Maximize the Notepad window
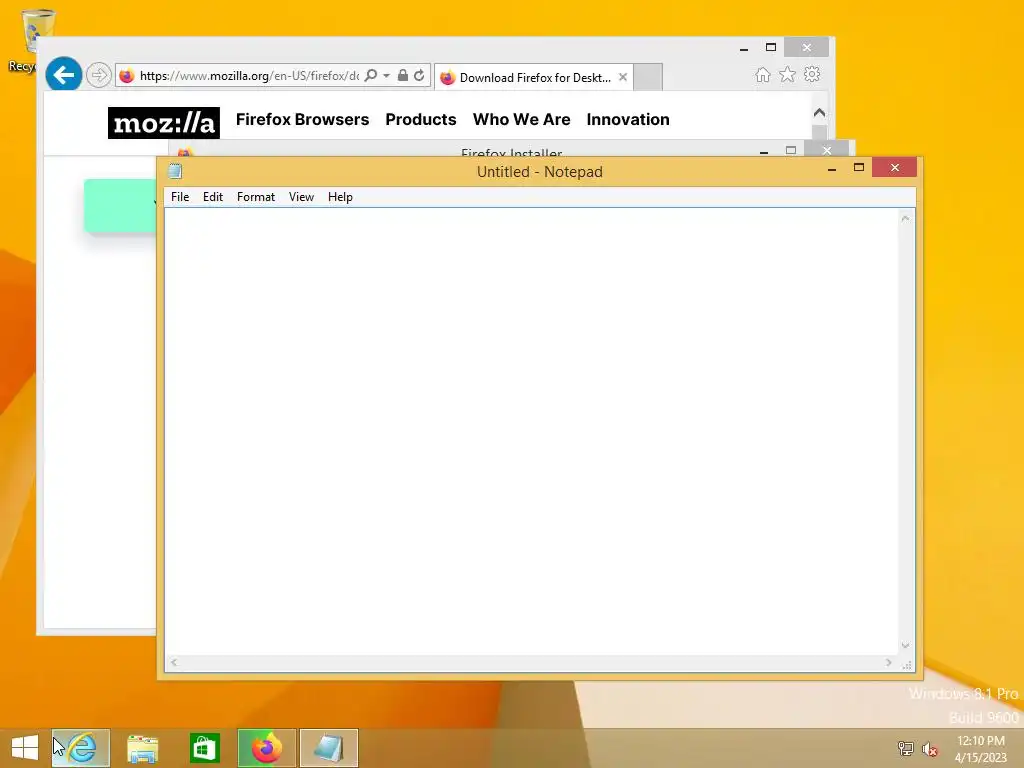The width and height of the screenshot is (1024, 768). pos(859,168)
